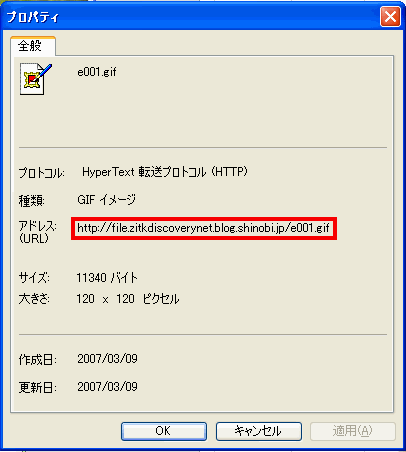The height and width of the screenshot is (452, 406).
Task: Click the アドレス (URL) label
Action: 37,232
